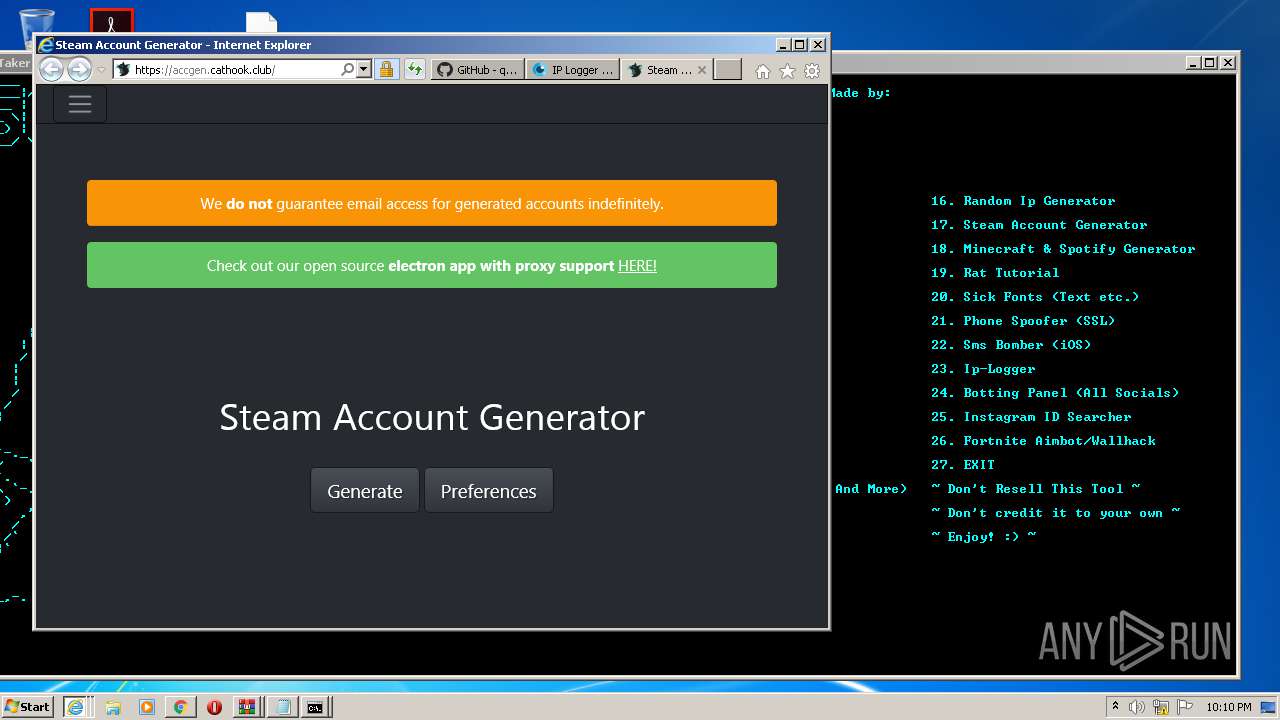Click the refresh/compatibility view icon

pyautogui.click(x=414, y=70)
